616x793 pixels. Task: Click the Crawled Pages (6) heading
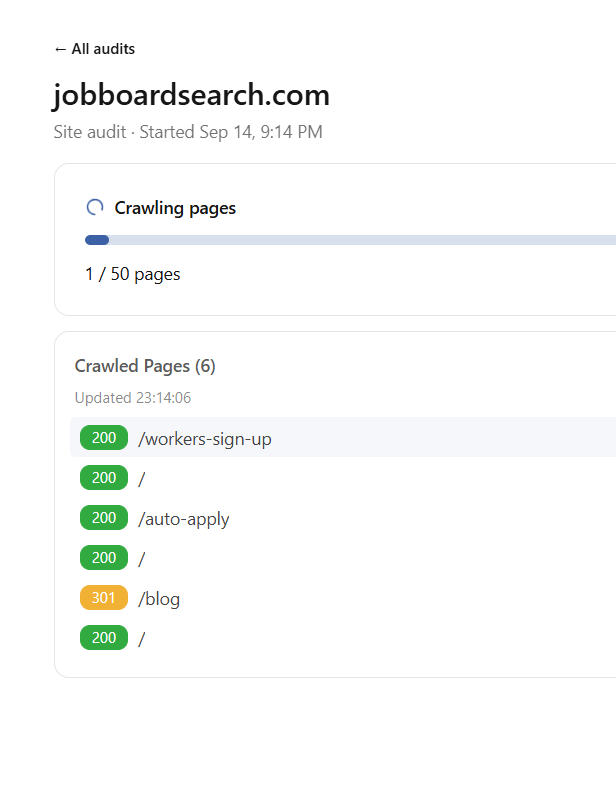point(145,366)
